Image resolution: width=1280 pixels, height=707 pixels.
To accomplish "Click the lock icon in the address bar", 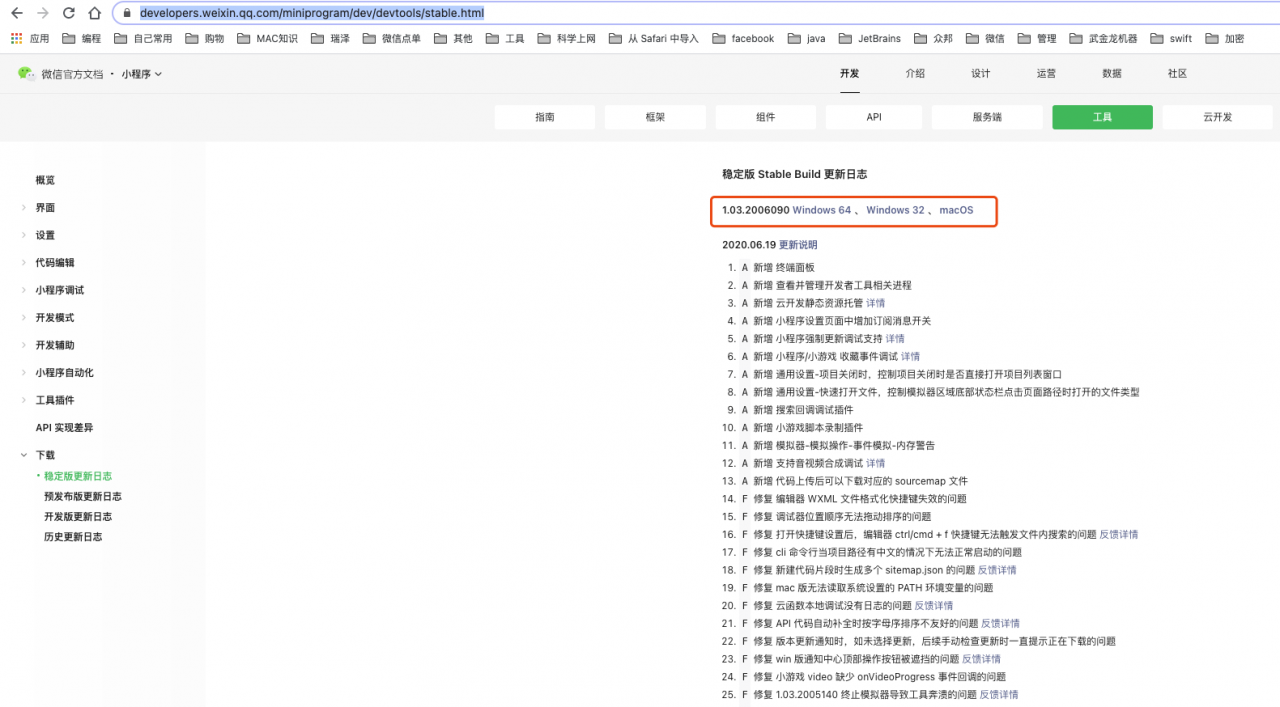I will tap(127, 13).
